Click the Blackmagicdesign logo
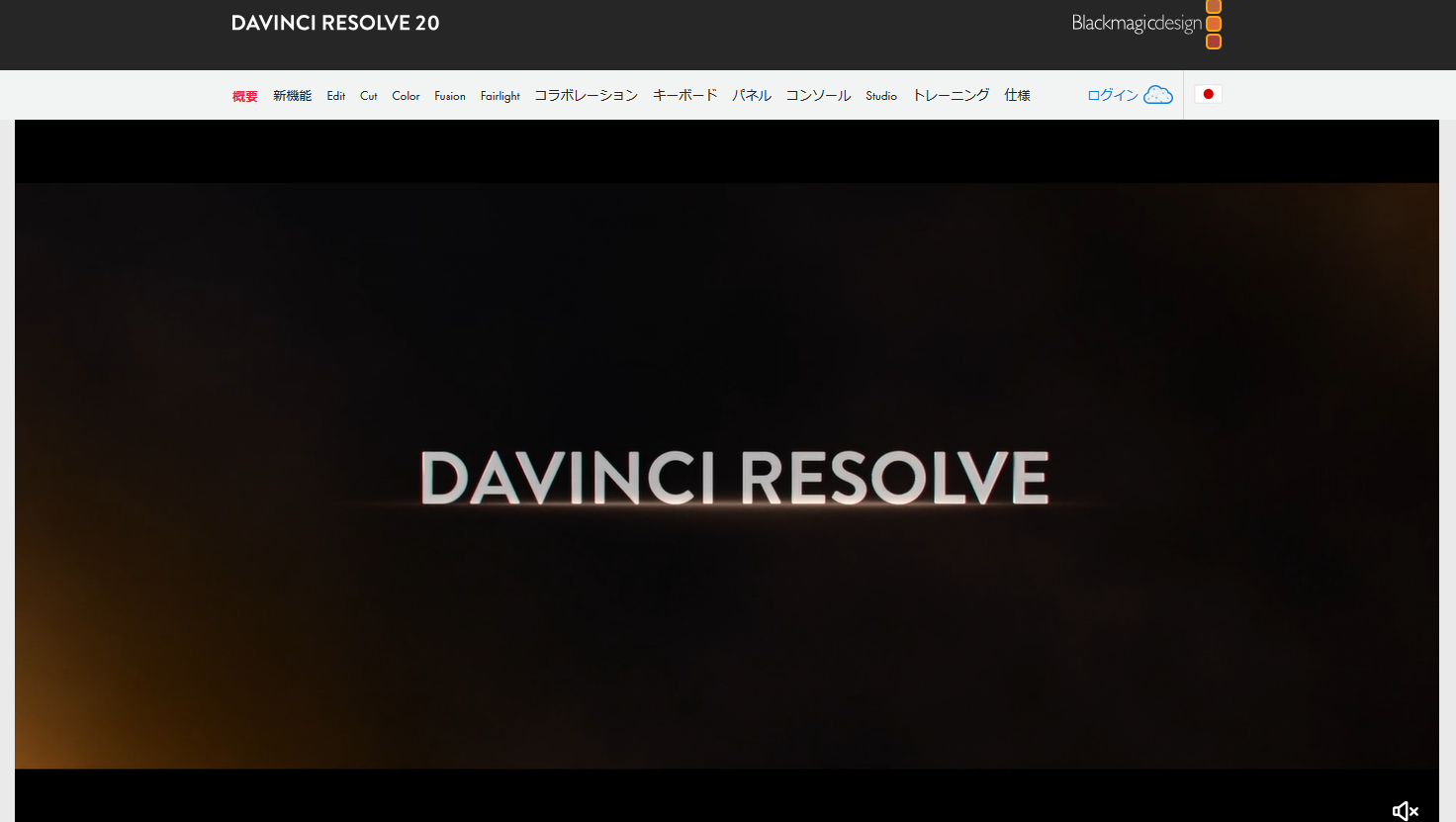 (x=1136, y=22)
